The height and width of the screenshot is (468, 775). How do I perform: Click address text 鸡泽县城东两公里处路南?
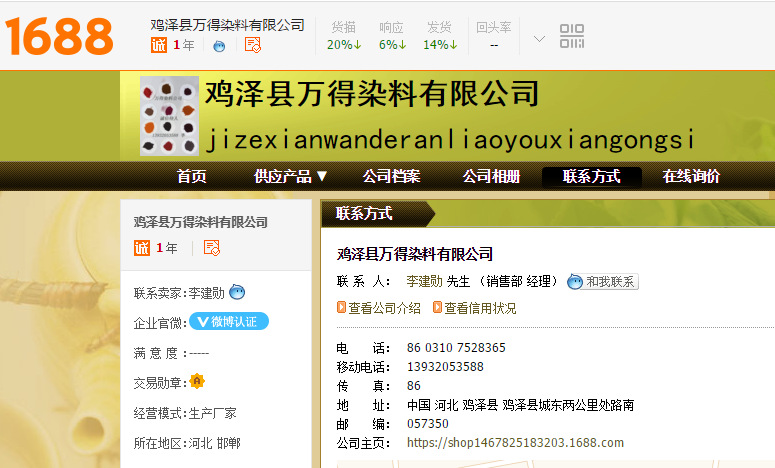click(568, 405)
